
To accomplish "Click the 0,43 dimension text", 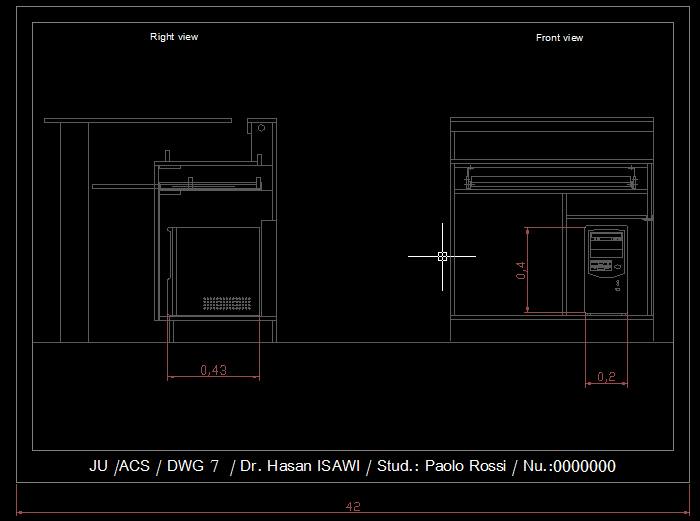I will pos(213,370).
